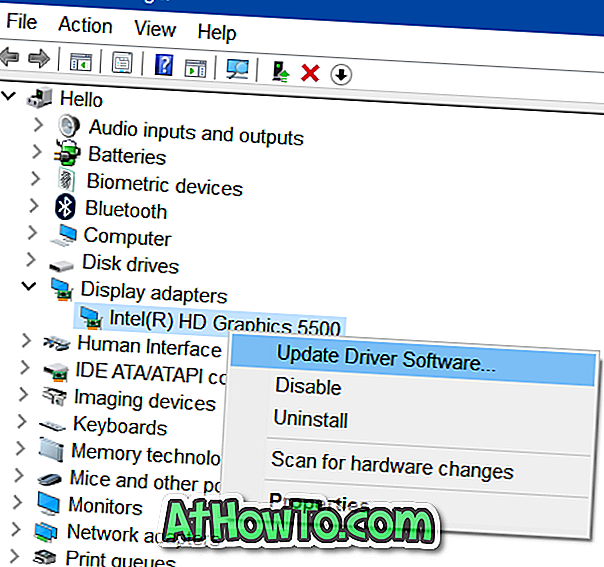
Task: Click the IDE ATA/ATAPI controllers icon
Action: [x=56, y=371]
